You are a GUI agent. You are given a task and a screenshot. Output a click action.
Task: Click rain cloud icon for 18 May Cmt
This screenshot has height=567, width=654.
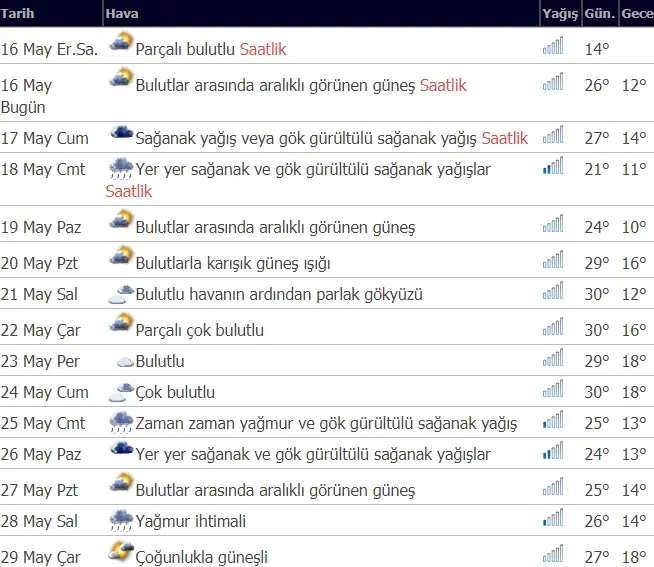[121, 168]
